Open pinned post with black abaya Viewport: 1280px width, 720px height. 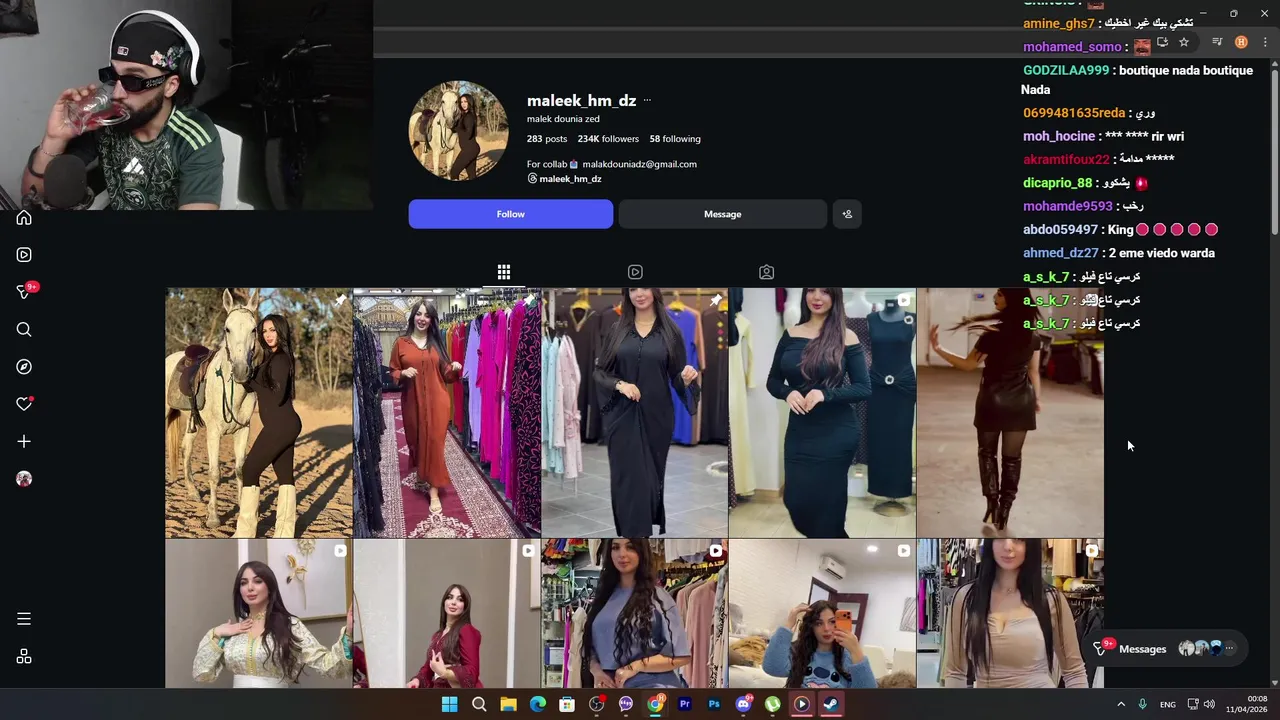pyautogui.click(x=634, y=413)
